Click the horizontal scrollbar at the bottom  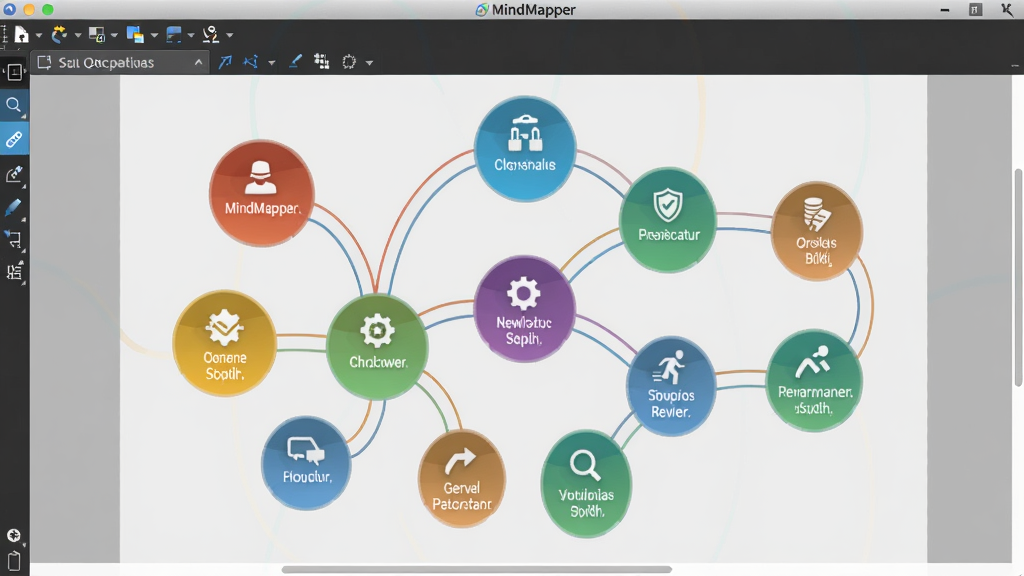point(477,569)
